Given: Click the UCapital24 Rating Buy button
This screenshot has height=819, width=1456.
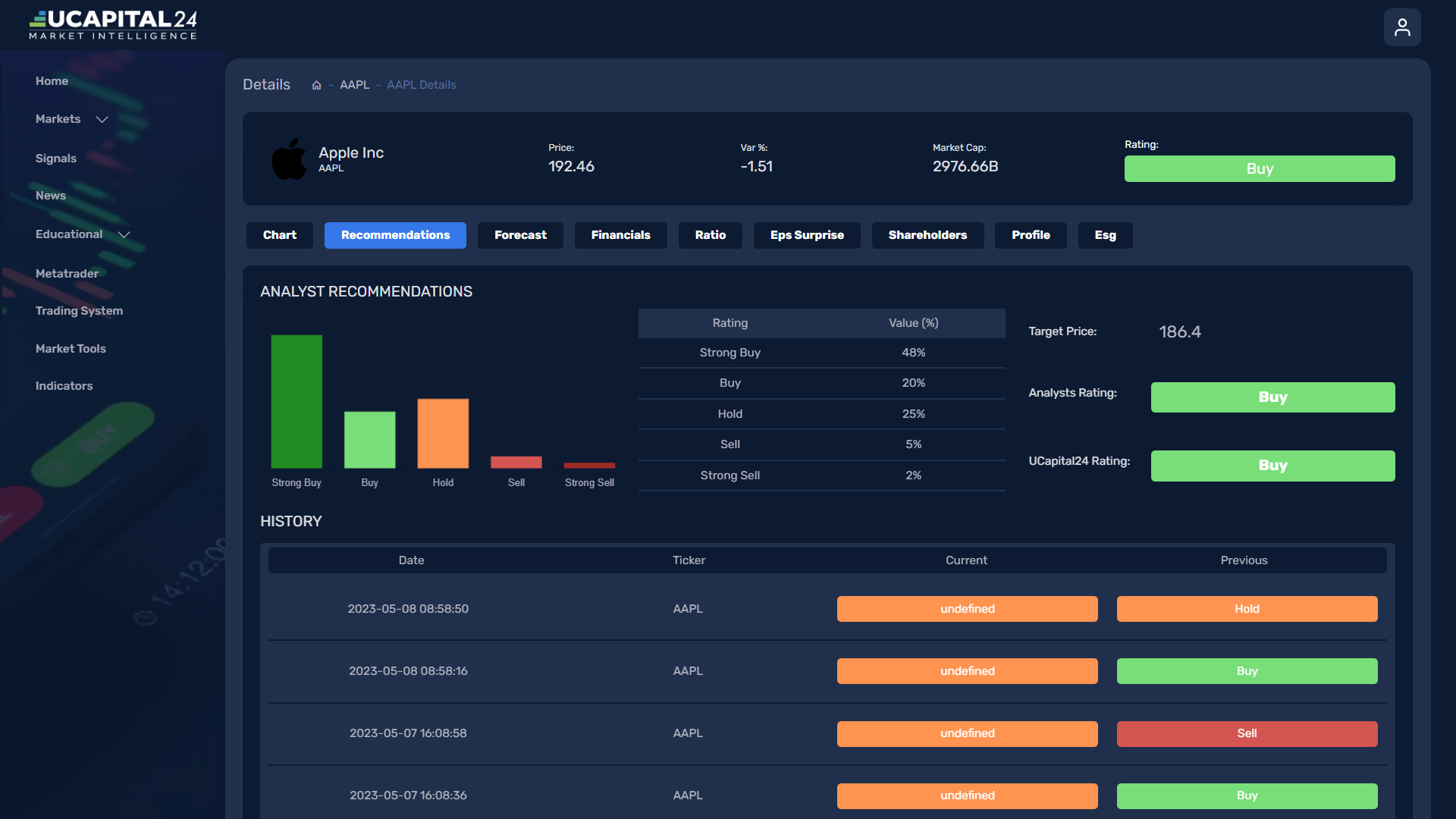Looking at the screenshot, I should click(x=1273, y=466).
